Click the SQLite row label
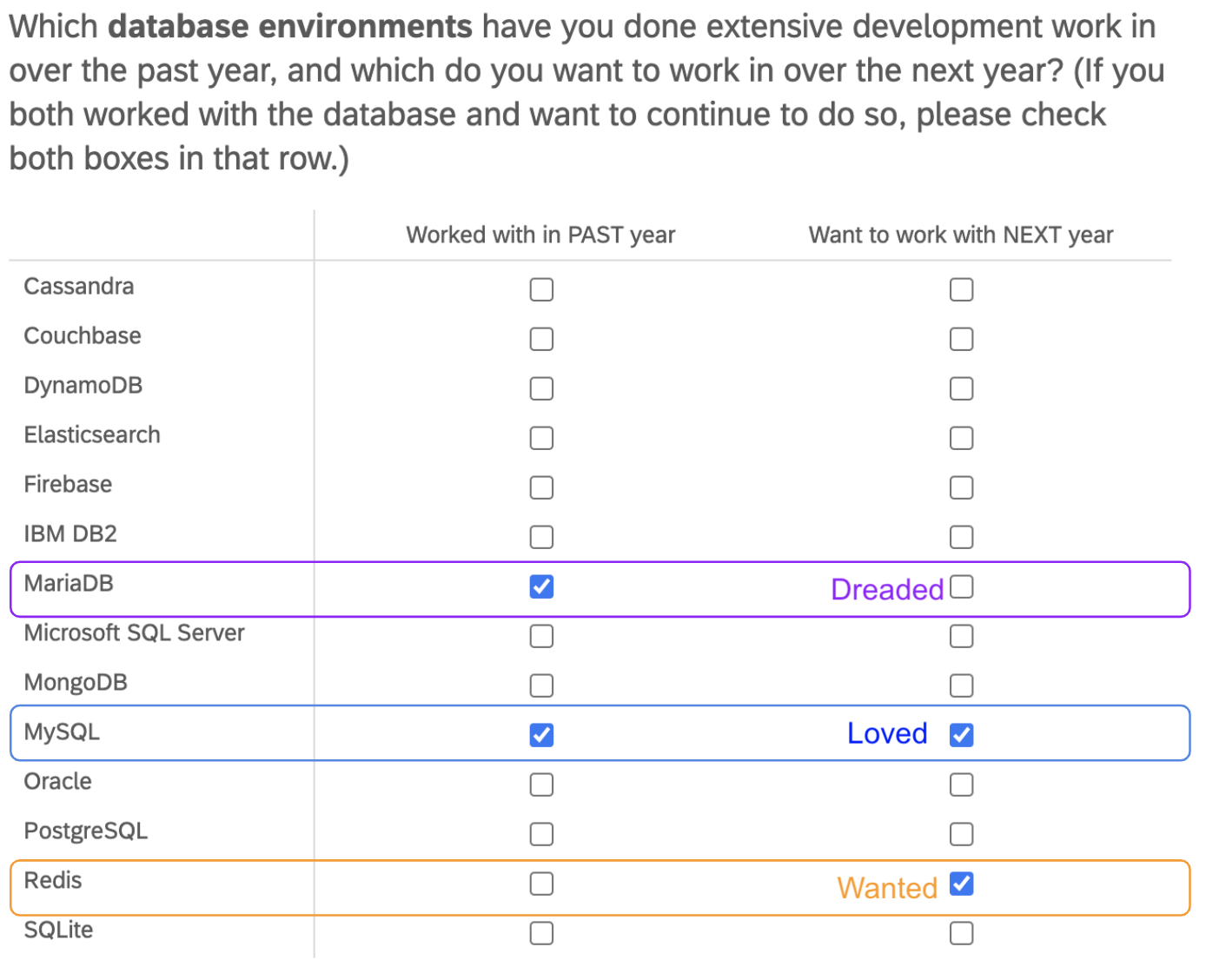The image size is (1206, 980). [x=58, y=930]
